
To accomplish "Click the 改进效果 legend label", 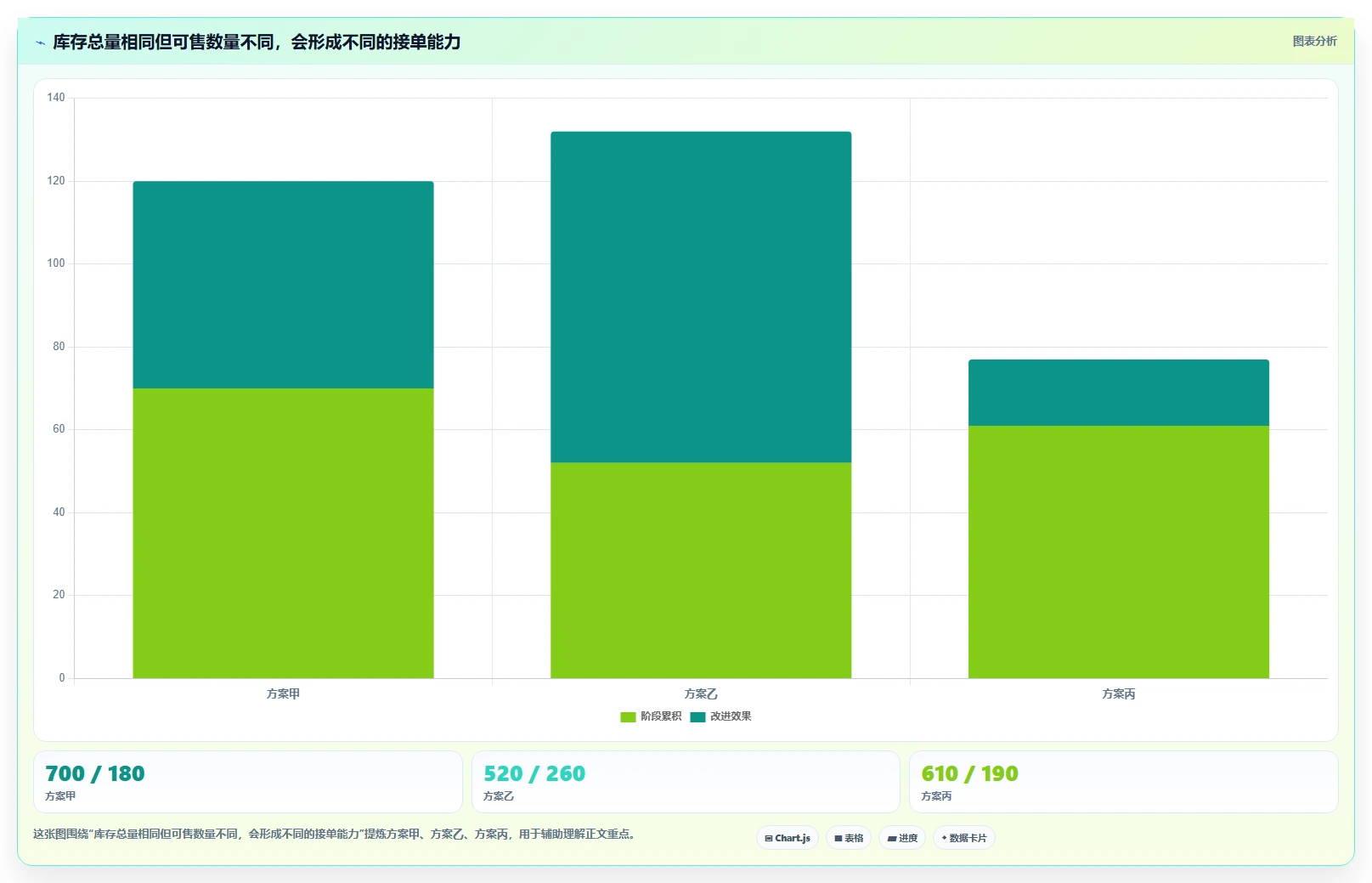I will coord(731,716).
